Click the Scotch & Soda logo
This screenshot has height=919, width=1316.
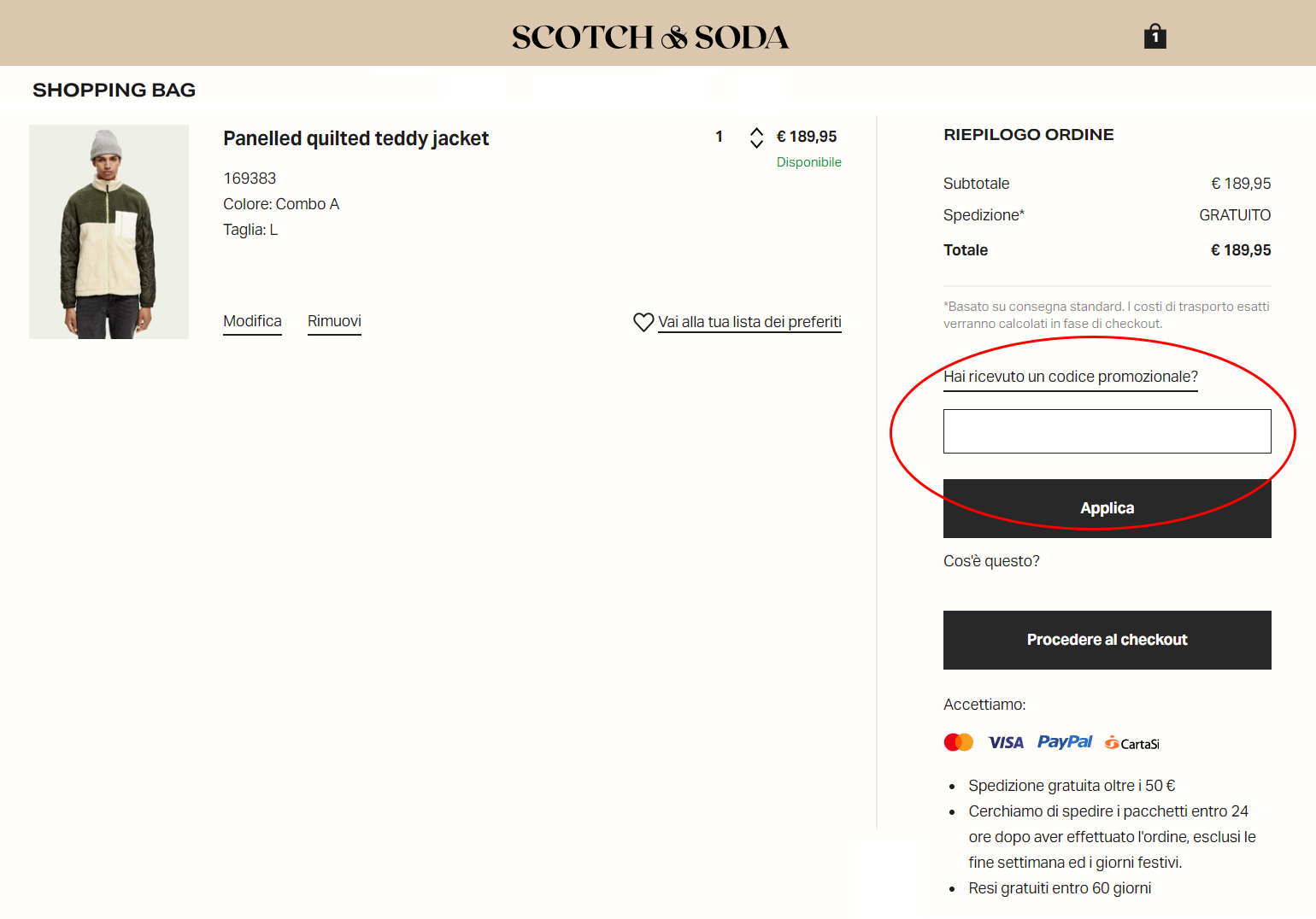(x=649, y=36)
